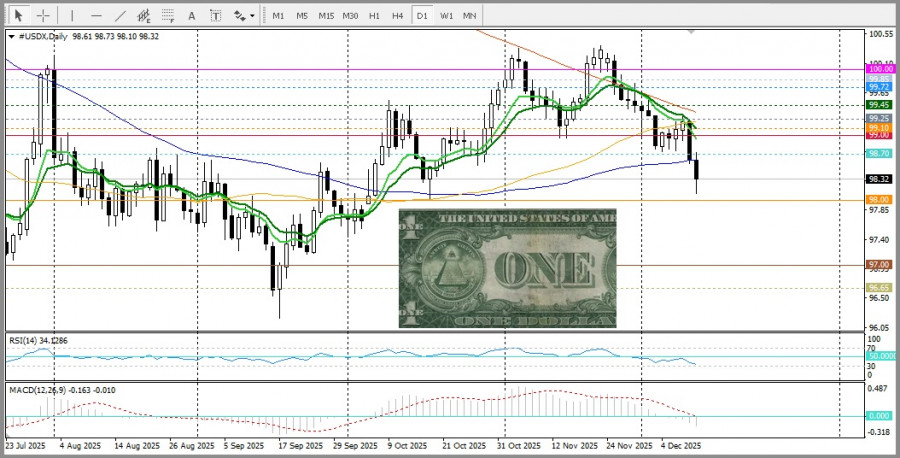Expand the #USDX chart title triangle

click(12, 37)
